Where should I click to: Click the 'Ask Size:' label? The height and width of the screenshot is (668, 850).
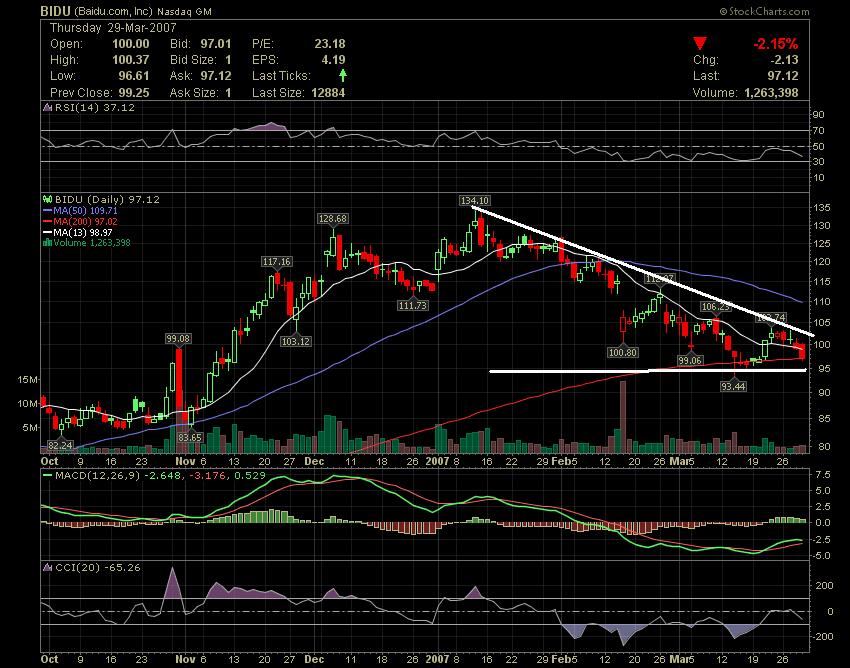193,93
